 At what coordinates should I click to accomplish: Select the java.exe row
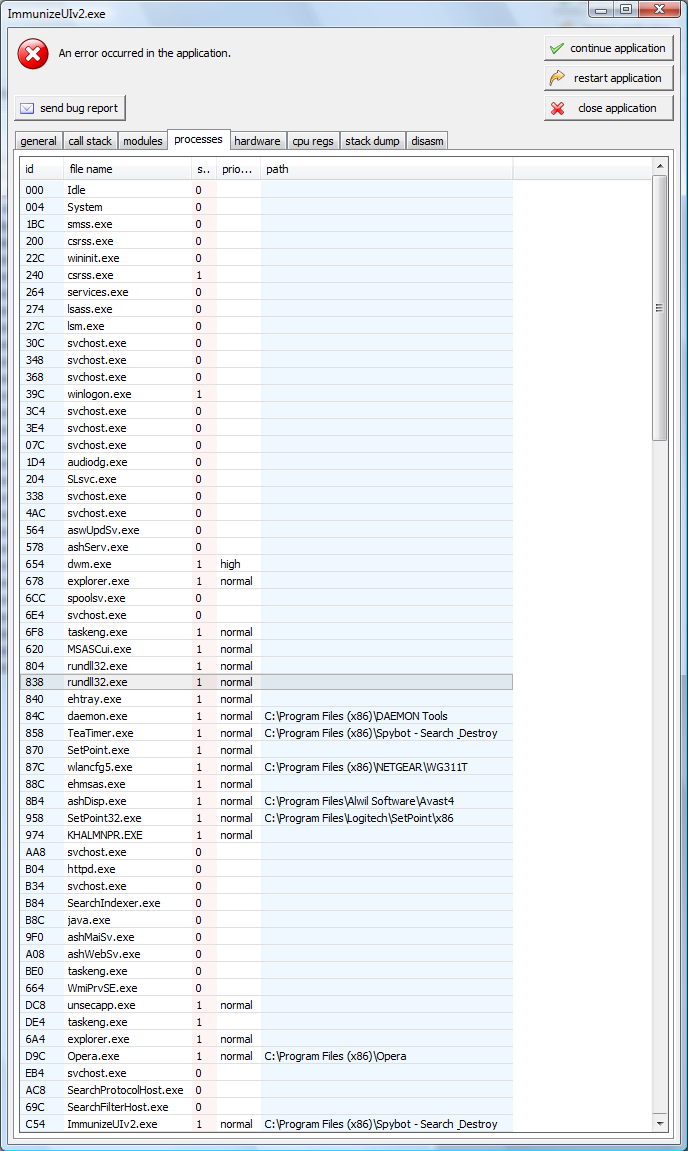click(267, 920)
